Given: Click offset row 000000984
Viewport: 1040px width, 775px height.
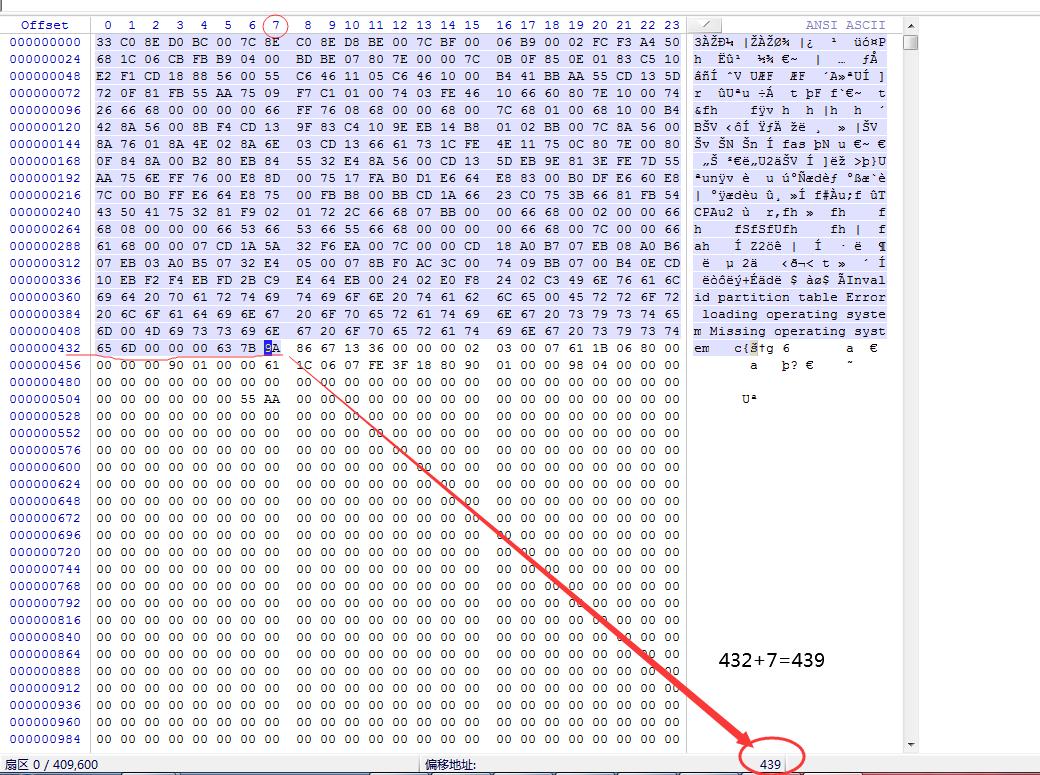Looking at the screenshot, I should click(x=45, y=739).
